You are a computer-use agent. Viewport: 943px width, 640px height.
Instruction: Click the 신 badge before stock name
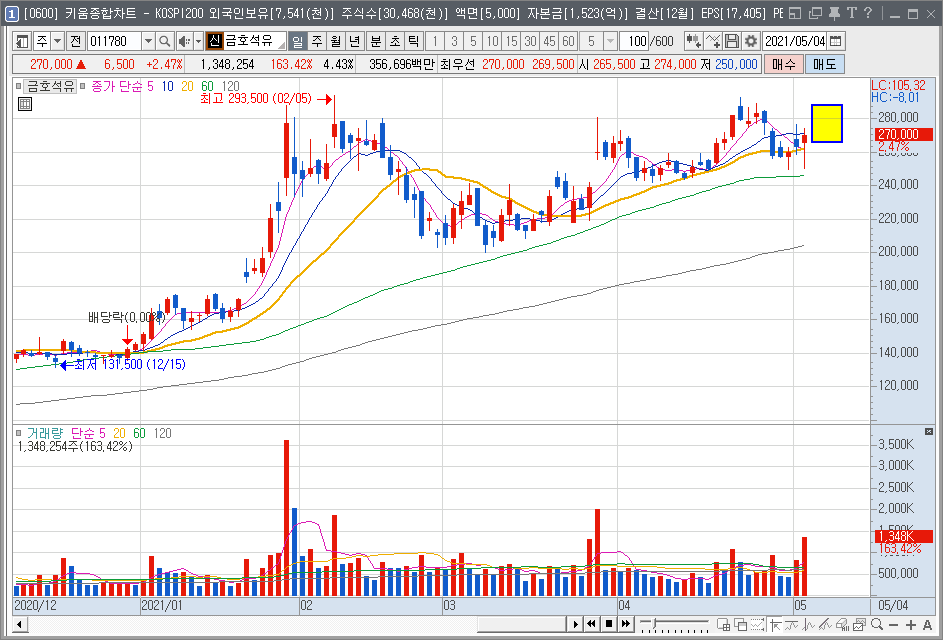pos(215,42)
